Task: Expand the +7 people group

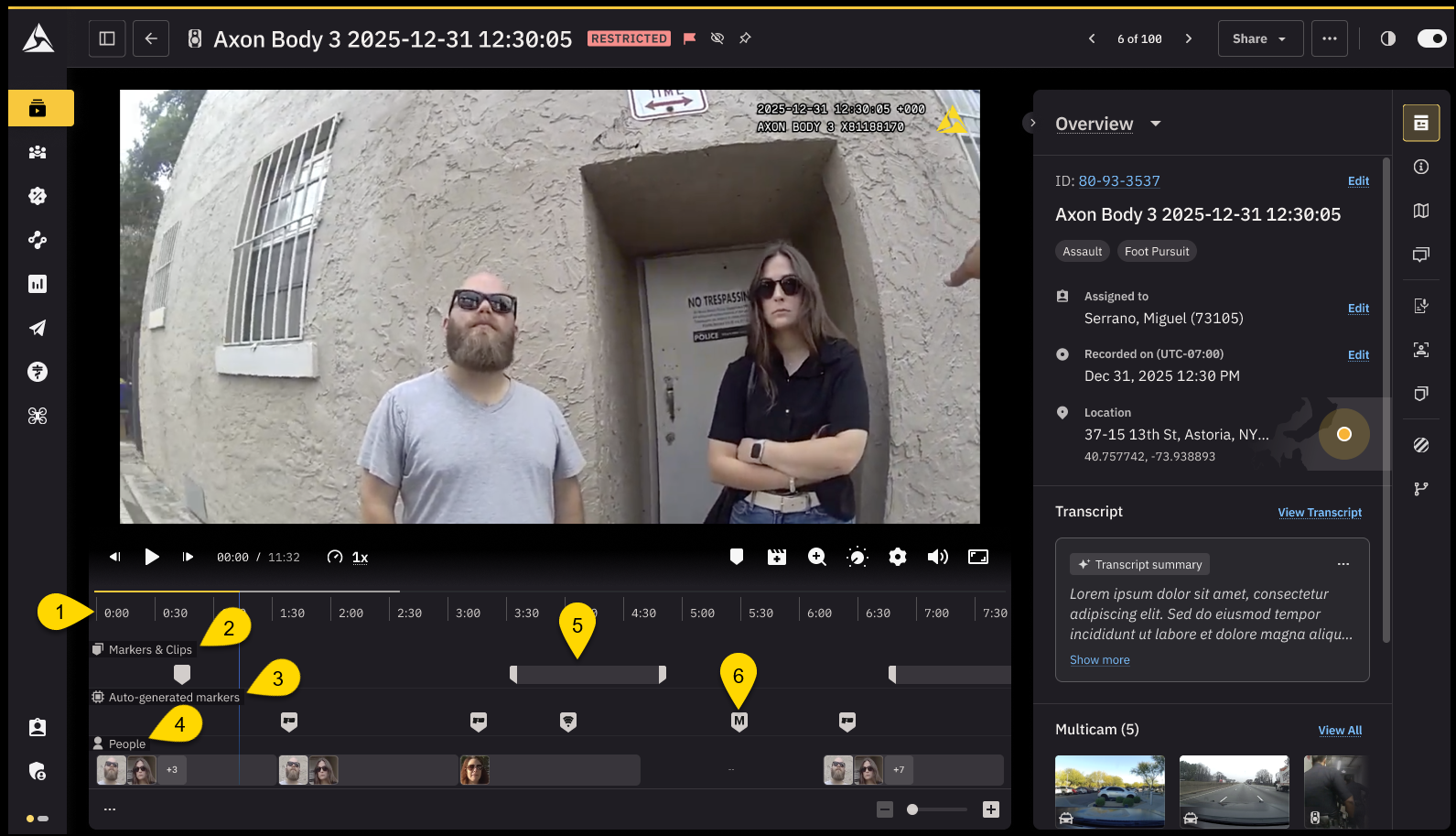Action: pos(899,770)
